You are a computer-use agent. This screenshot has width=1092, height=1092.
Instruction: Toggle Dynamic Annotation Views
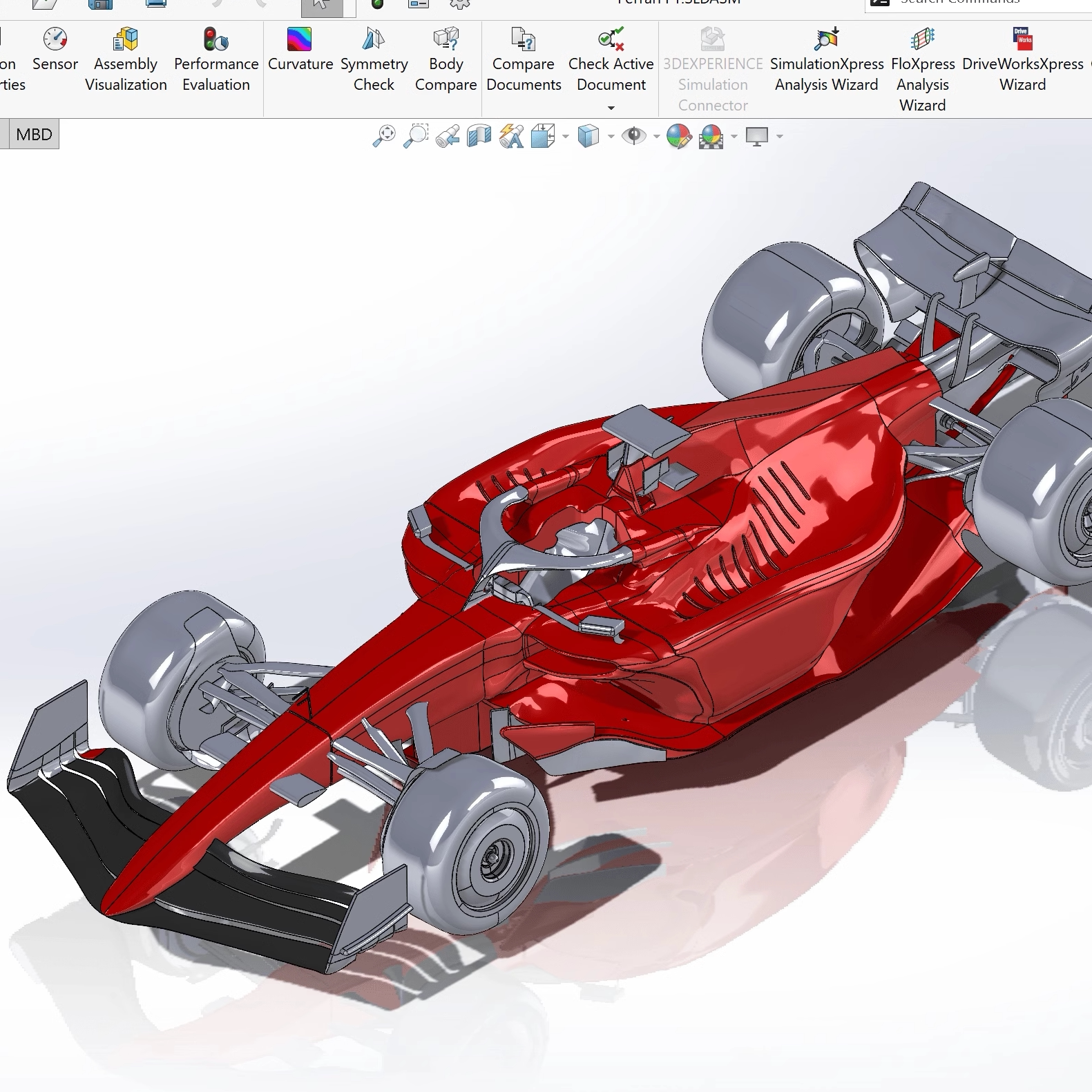pyautogui.click(x=511, y=136)
